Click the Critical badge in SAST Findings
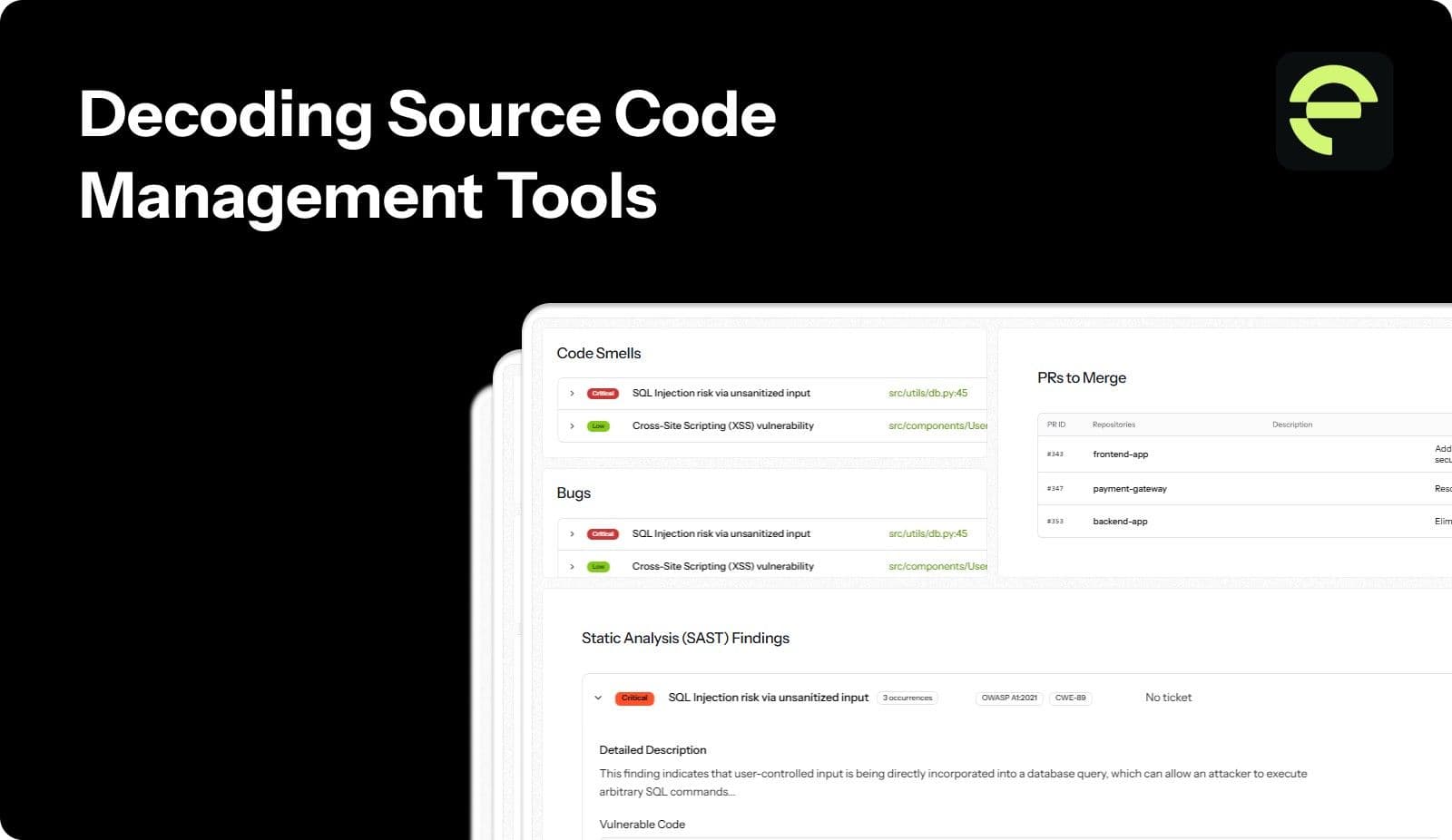1452x840 pixels. tap(634, 698)
